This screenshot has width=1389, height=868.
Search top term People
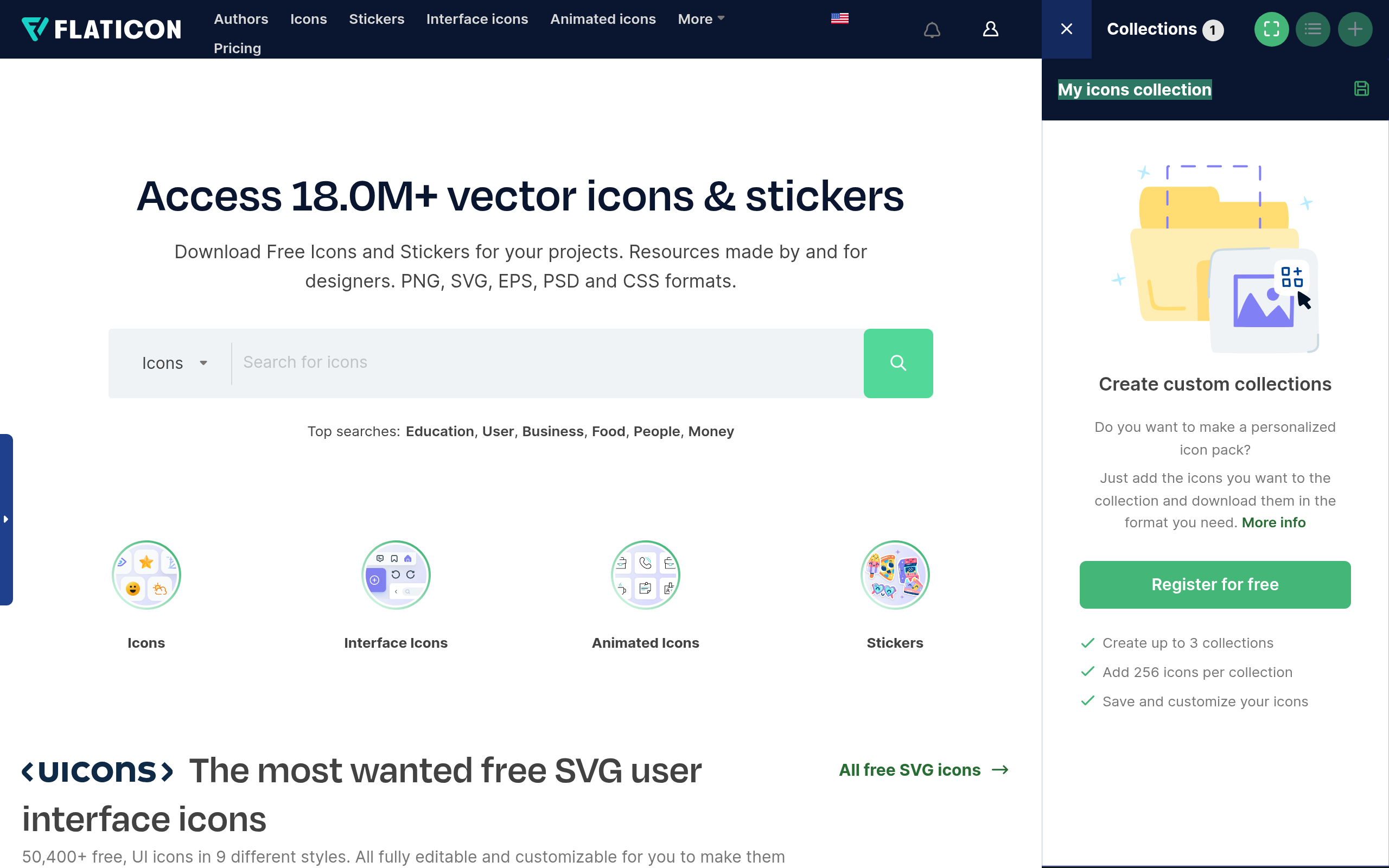(657, 431)
